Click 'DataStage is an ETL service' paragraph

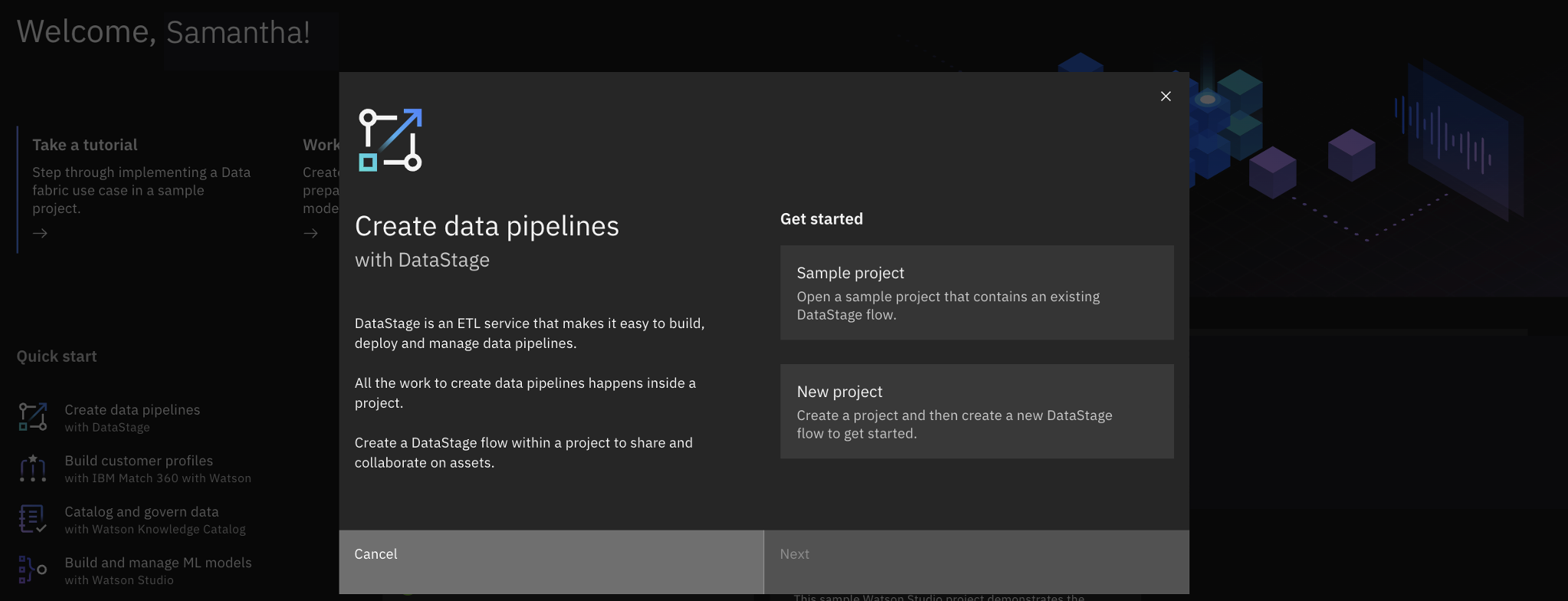point(530,333)
